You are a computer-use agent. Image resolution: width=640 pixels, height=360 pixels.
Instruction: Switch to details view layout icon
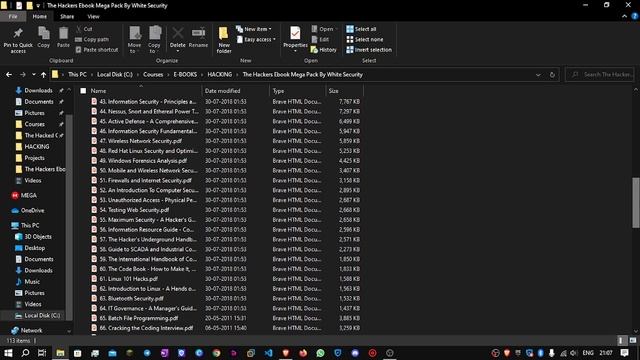[622, 340]
